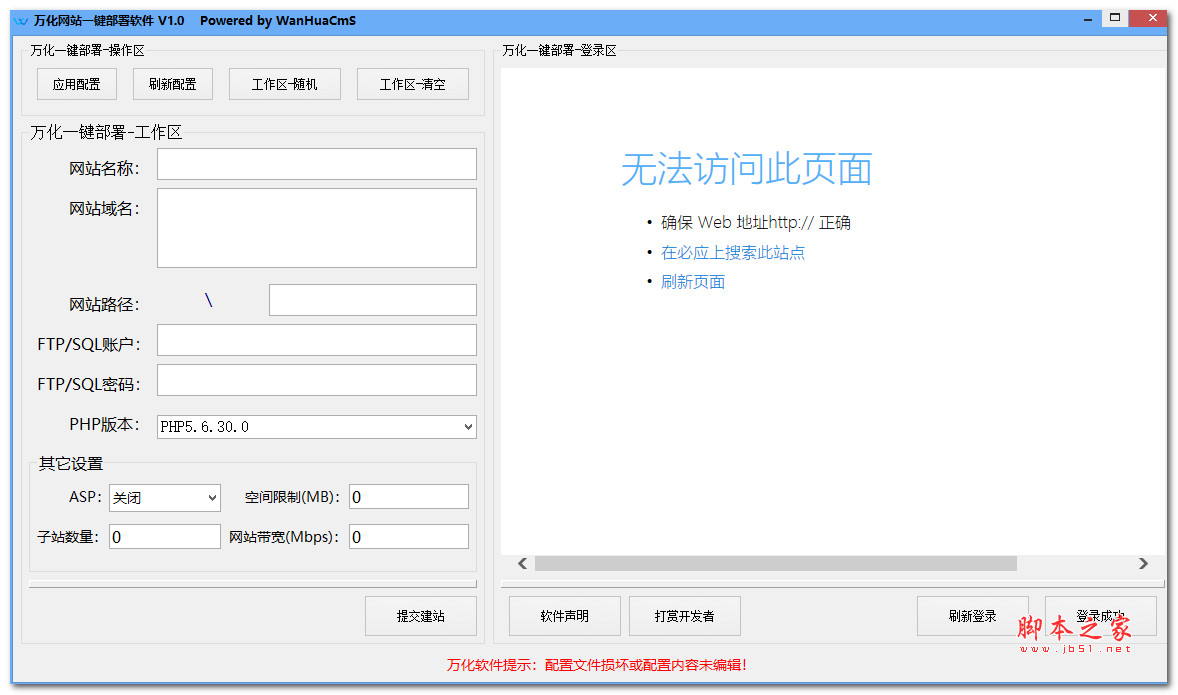Click the 应用配置 button

coord(76,83)
